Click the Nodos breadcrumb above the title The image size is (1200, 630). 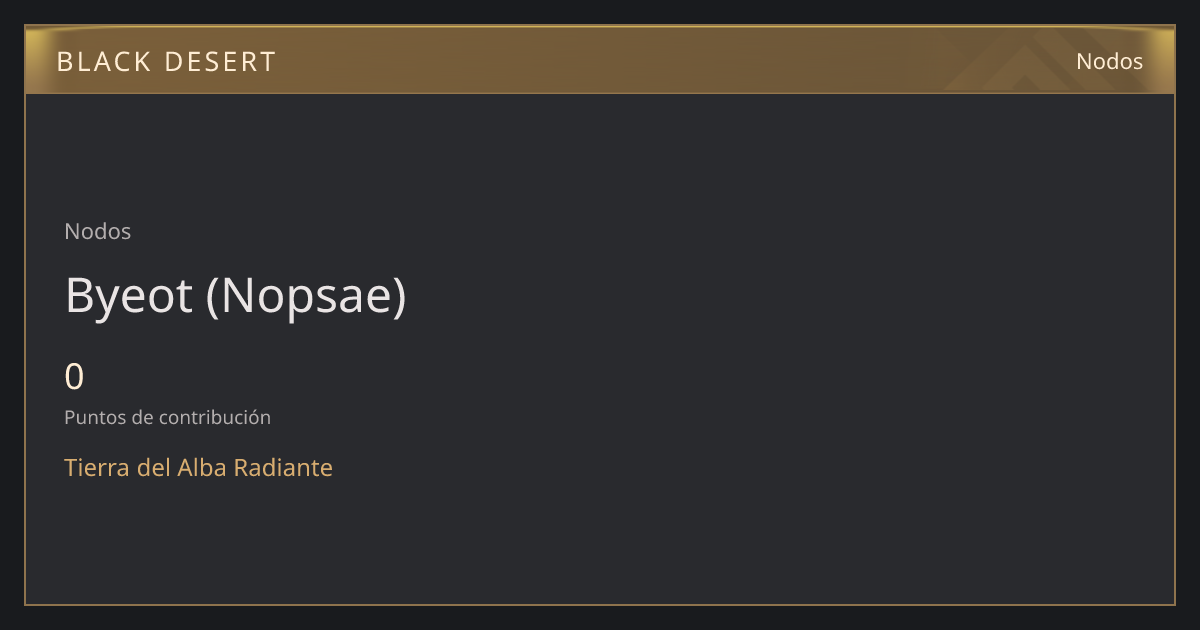point(98,231)
